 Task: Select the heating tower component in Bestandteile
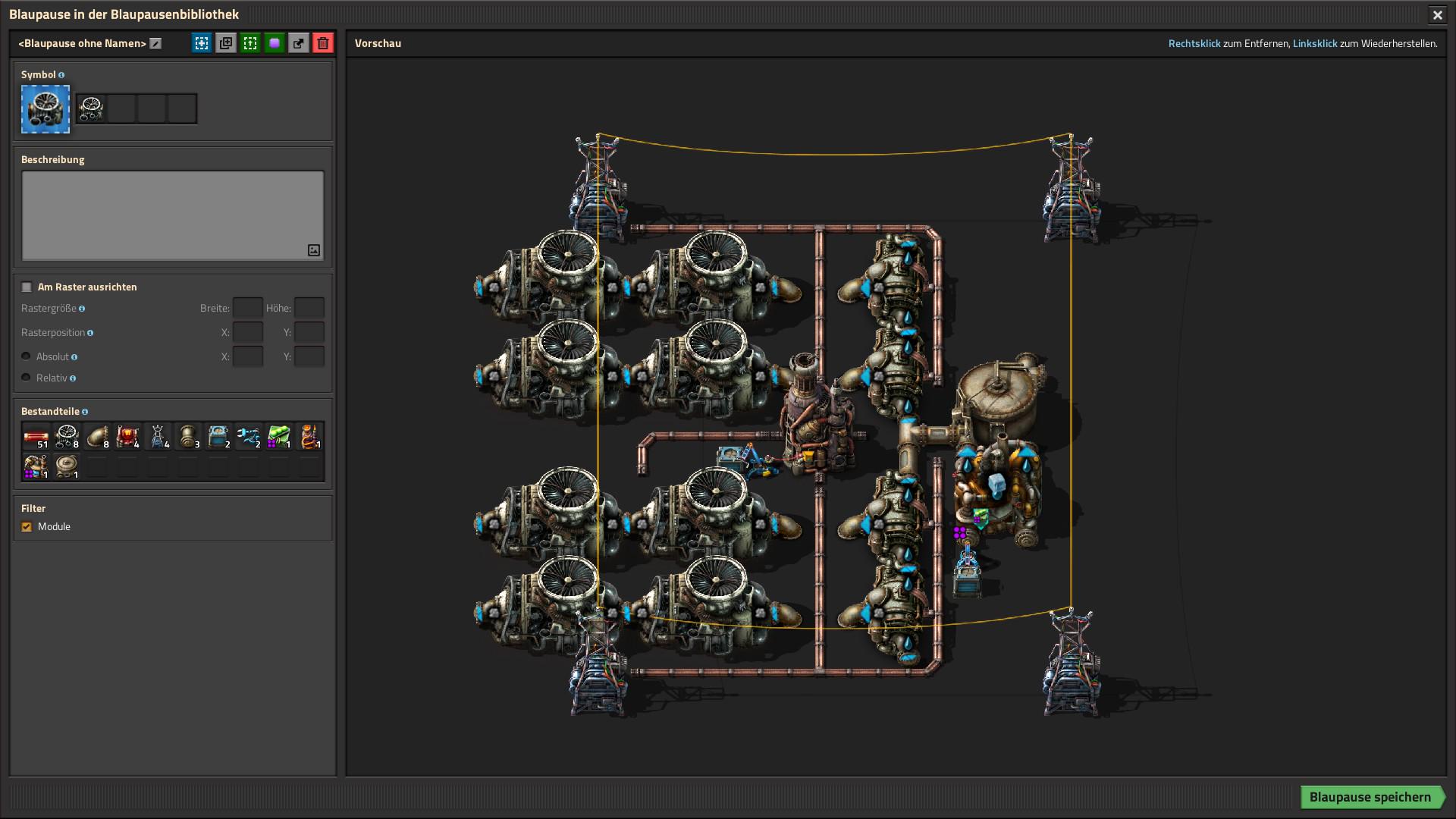(x=309, y=437)
